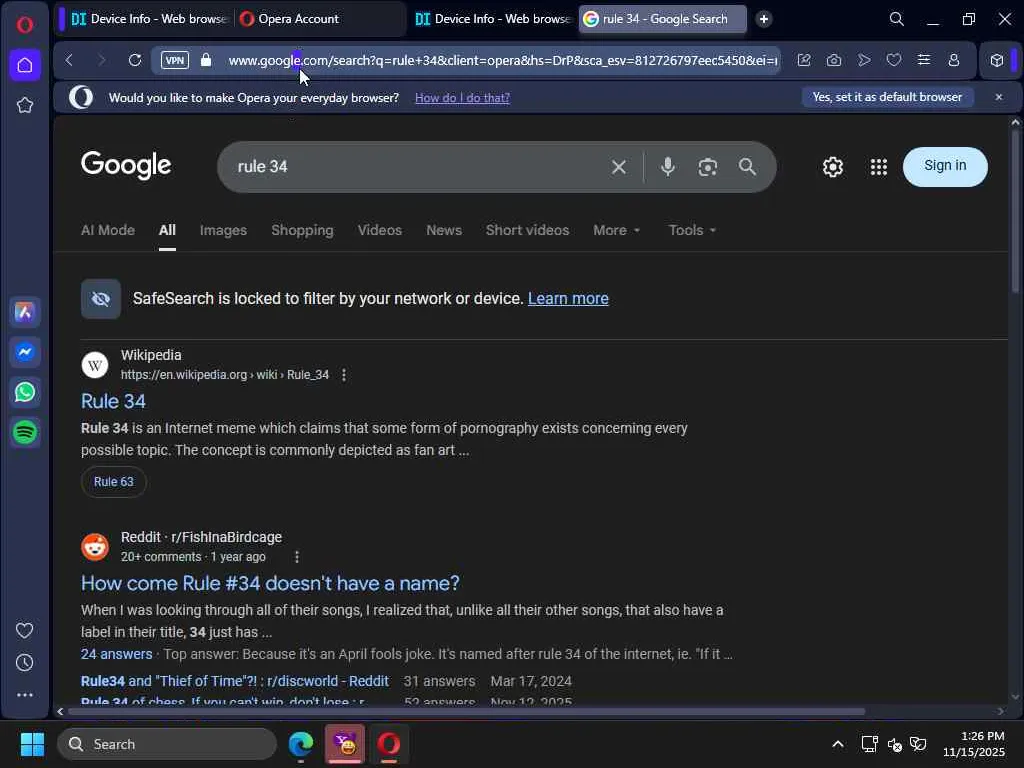
Task: Open WhatsApp in the sidebar
Action: [25, 392]
